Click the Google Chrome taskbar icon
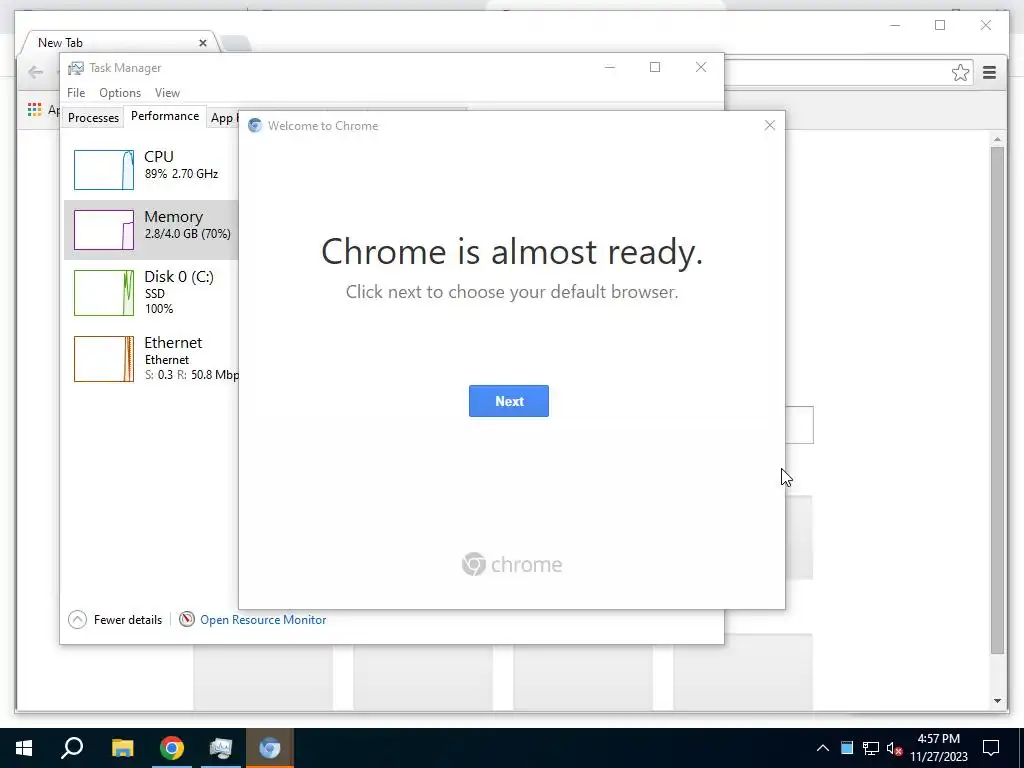Image resolution: width=1024 pixels, height=768 pixels. (x=172, y=748)
